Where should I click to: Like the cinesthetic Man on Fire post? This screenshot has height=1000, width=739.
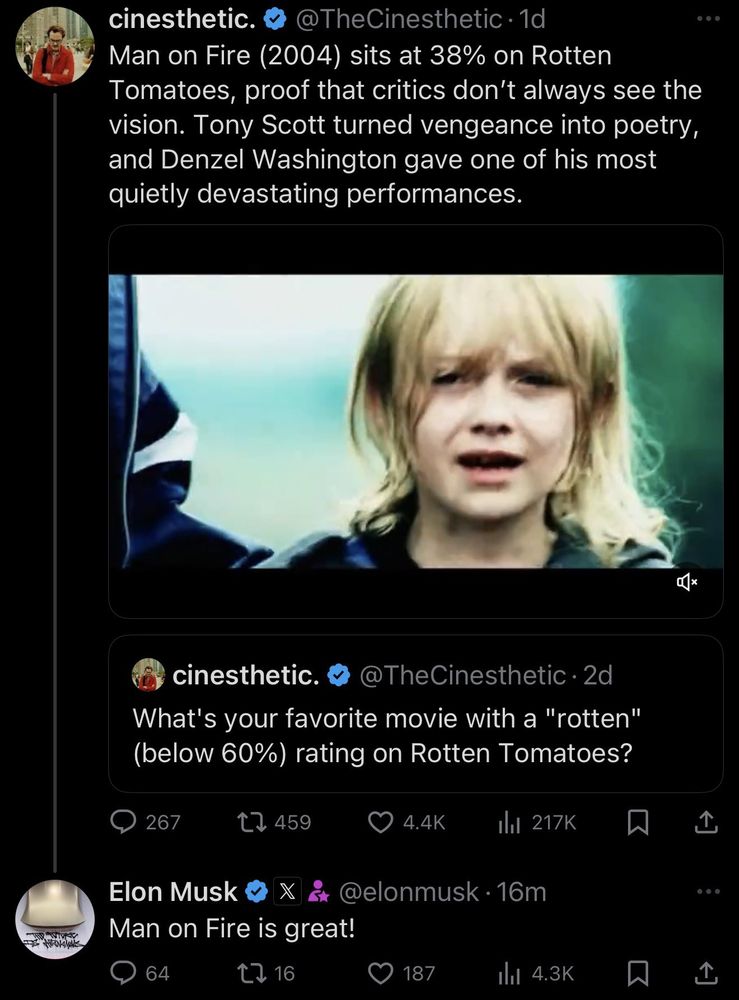coord(381,822)
